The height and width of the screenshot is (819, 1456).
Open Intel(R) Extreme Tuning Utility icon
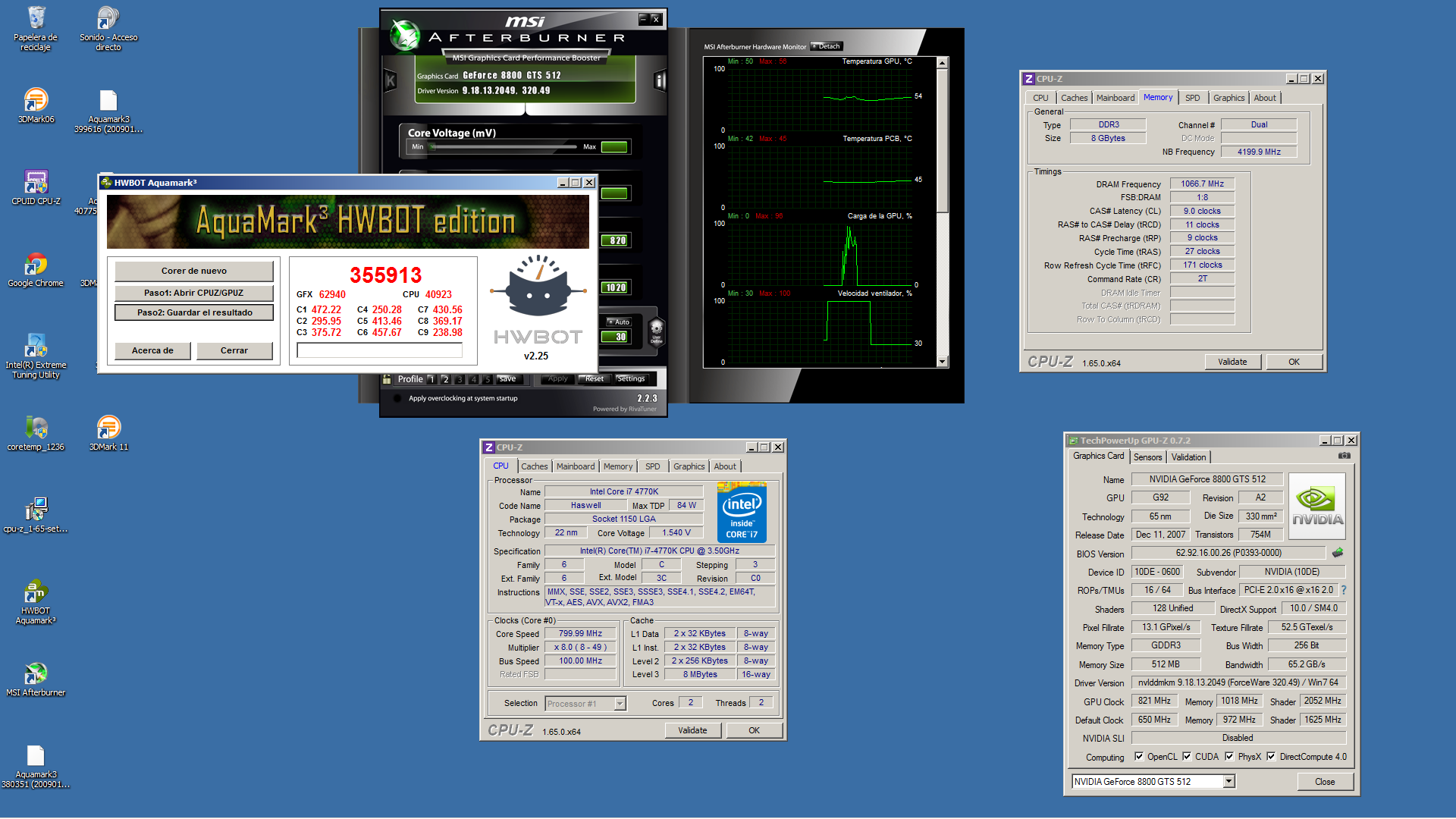pos(36,356)
